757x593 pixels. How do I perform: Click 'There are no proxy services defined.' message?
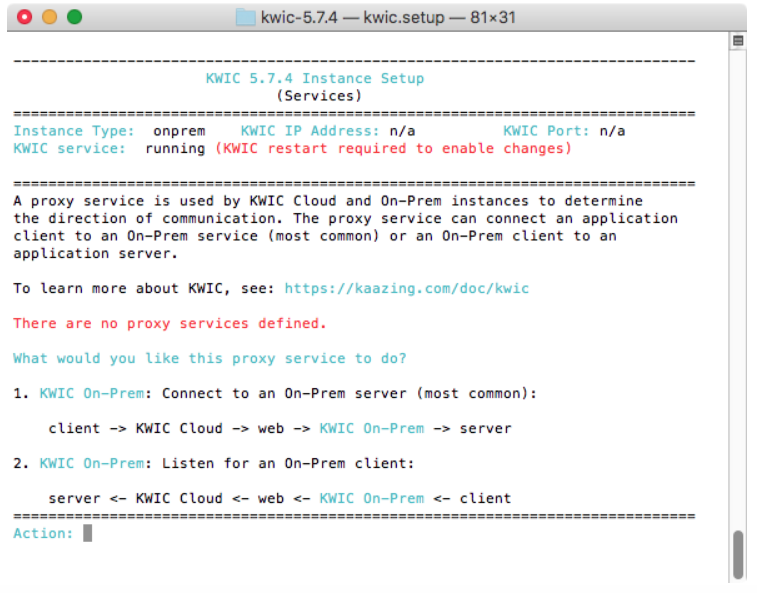pos(170,323)
